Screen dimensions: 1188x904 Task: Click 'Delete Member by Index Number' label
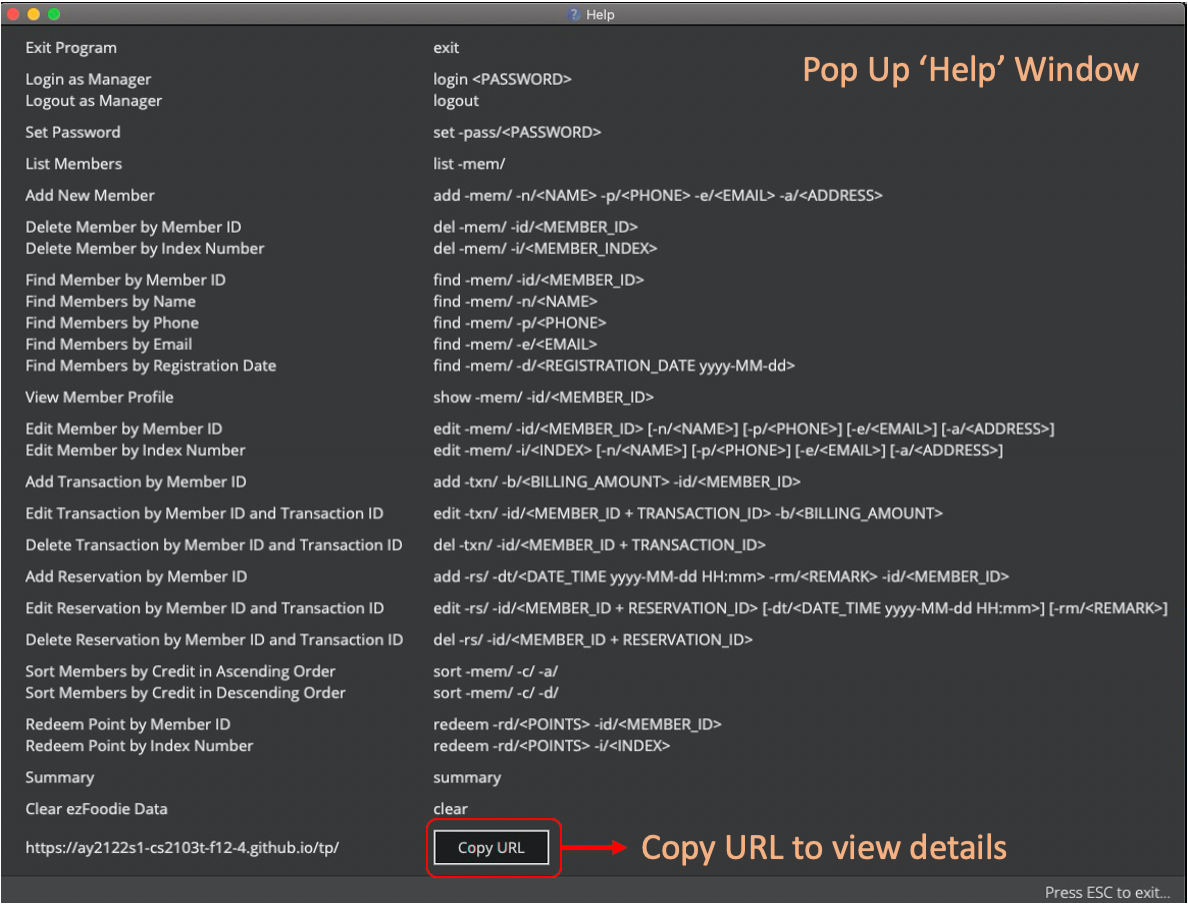145,248
